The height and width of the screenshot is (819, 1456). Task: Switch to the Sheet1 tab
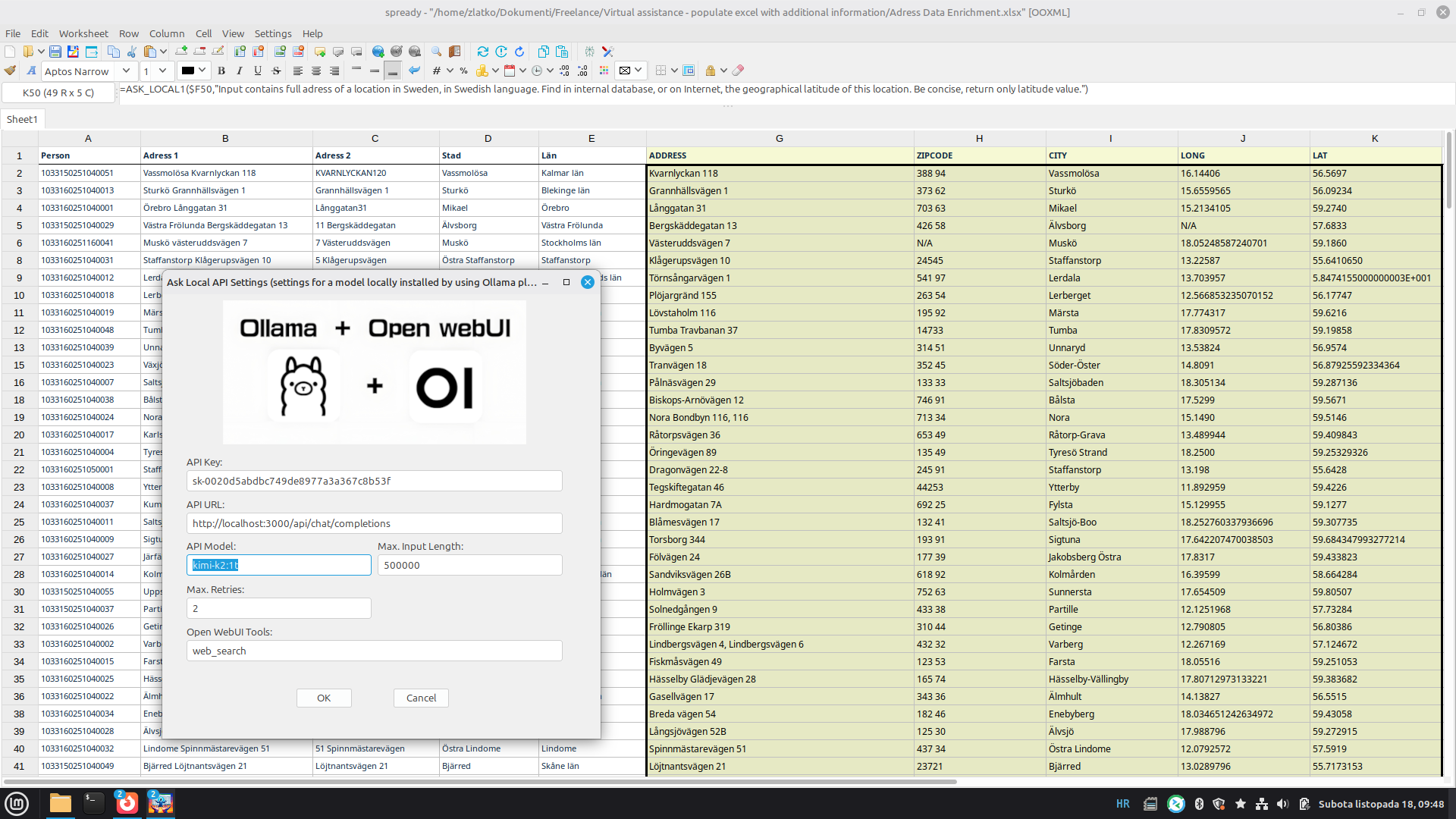tap(22, 119)
